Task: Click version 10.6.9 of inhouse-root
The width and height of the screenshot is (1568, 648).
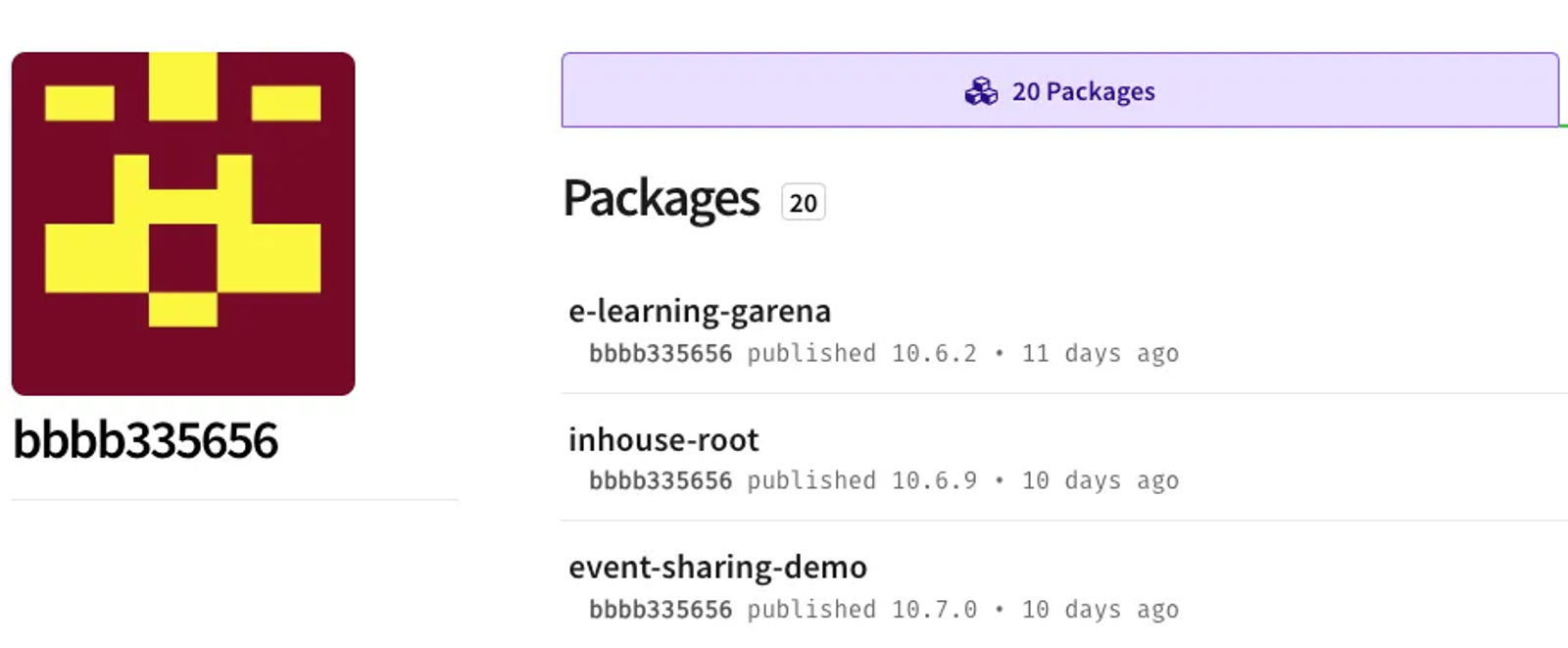Action: pyautogui.click(x=934, y=481)
